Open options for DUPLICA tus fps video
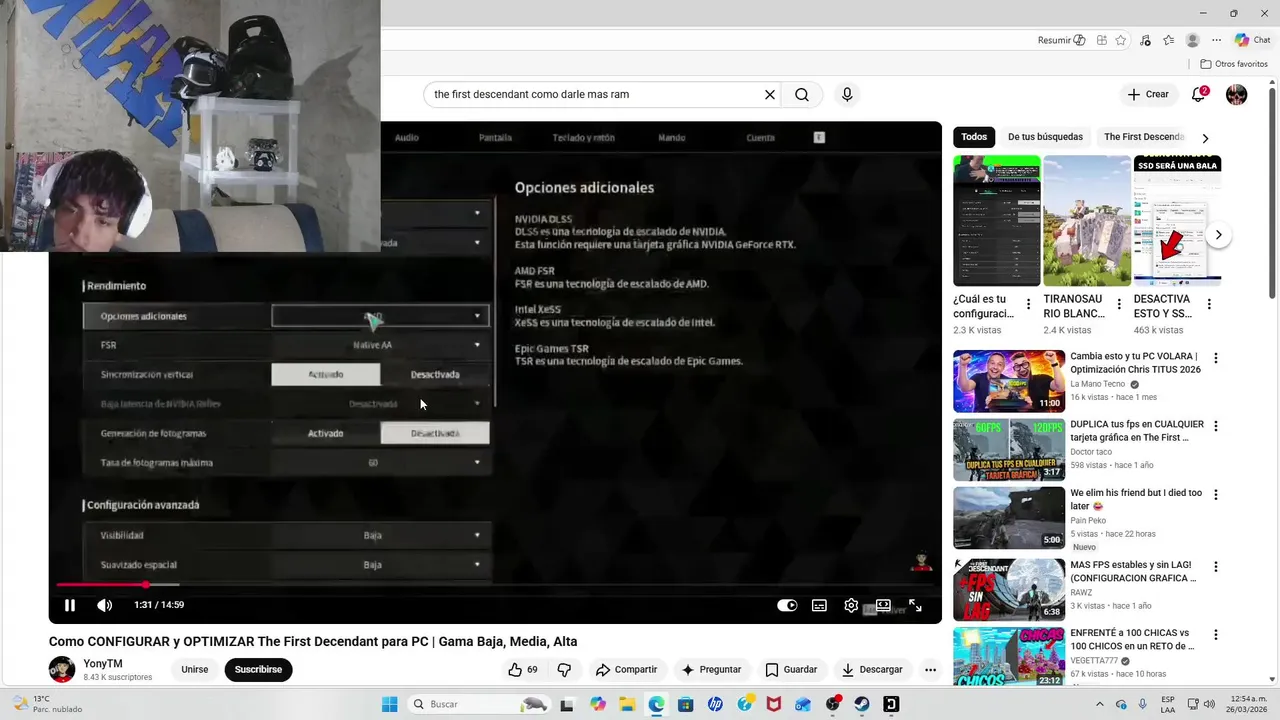The height and width of the screenshot is (720, 1280). point(1216,426)
